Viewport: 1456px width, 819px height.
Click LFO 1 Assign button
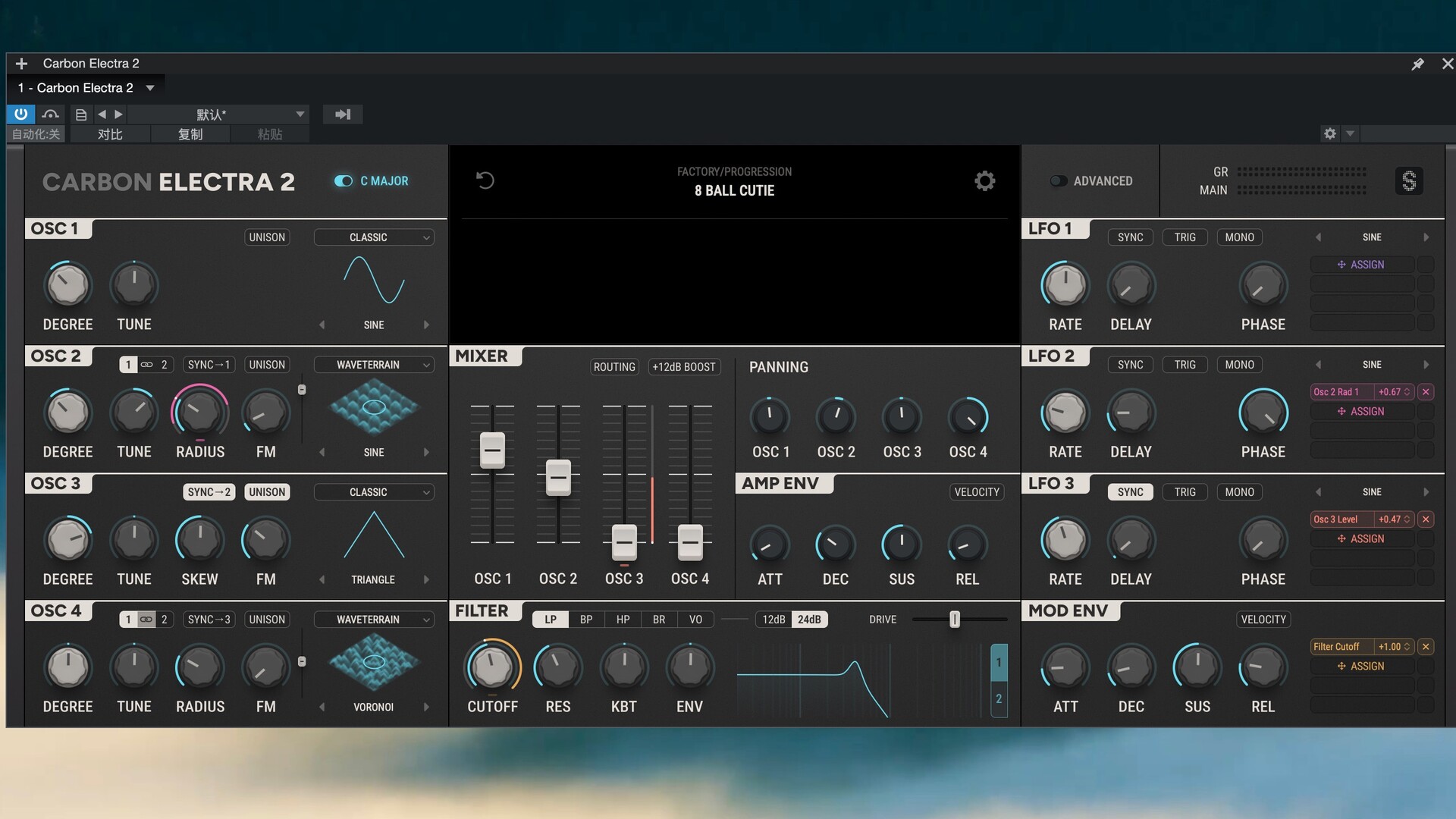[1362, 265]
